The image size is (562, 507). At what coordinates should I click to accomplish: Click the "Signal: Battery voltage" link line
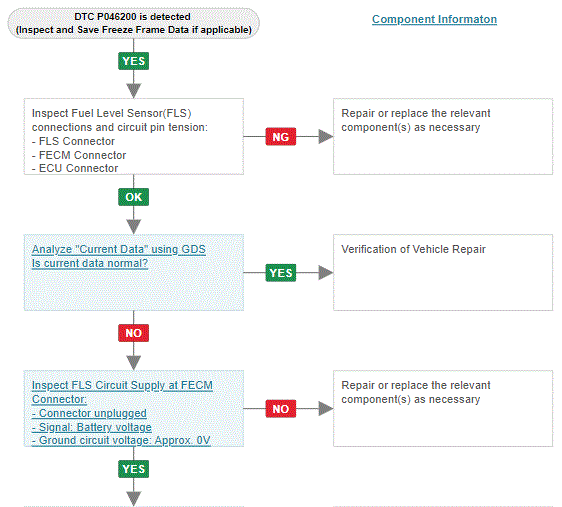coord(91,427)
